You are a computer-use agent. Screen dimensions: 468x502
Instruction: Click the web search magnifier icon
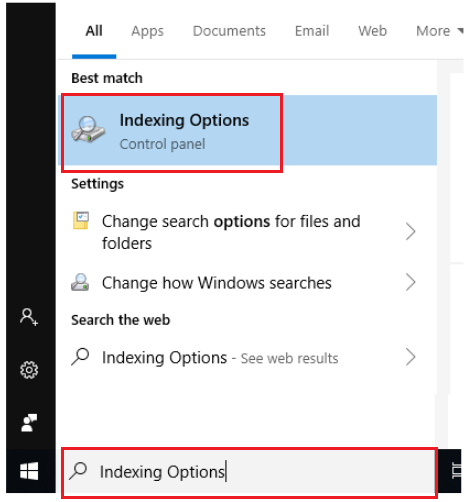click(x=80, y=357)
